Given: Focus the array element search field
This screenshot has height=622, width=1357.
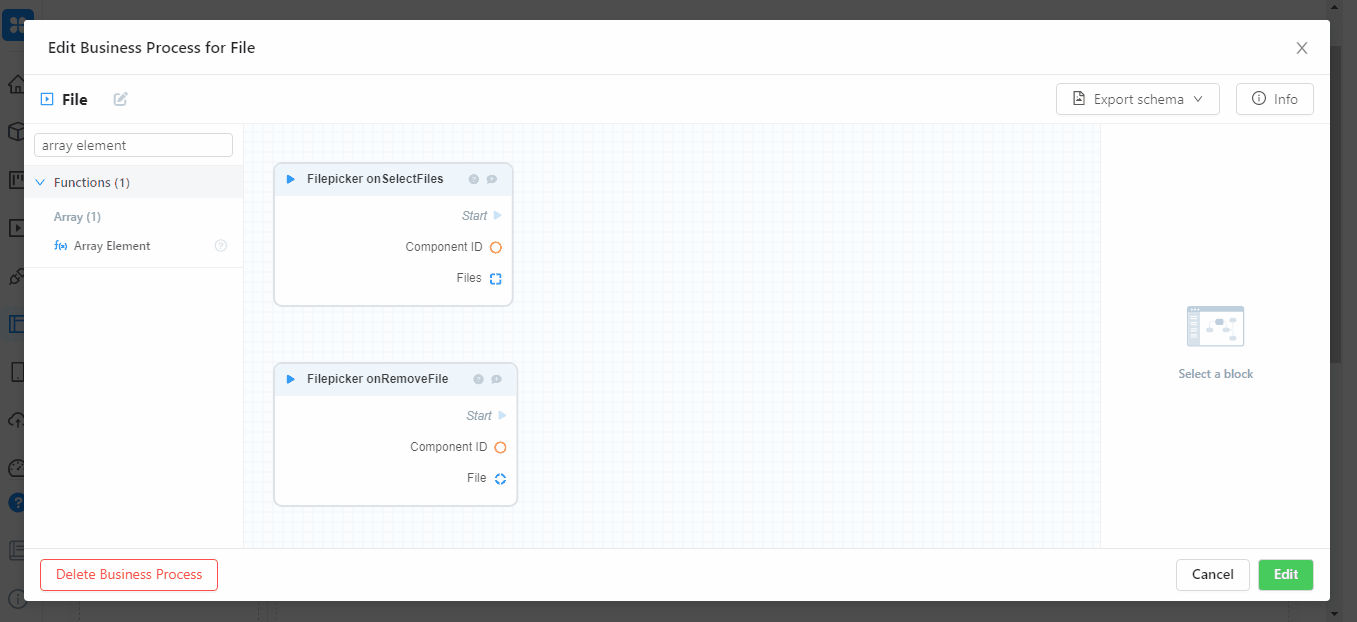Looking at the screenshot, I should tap(133, 145).
